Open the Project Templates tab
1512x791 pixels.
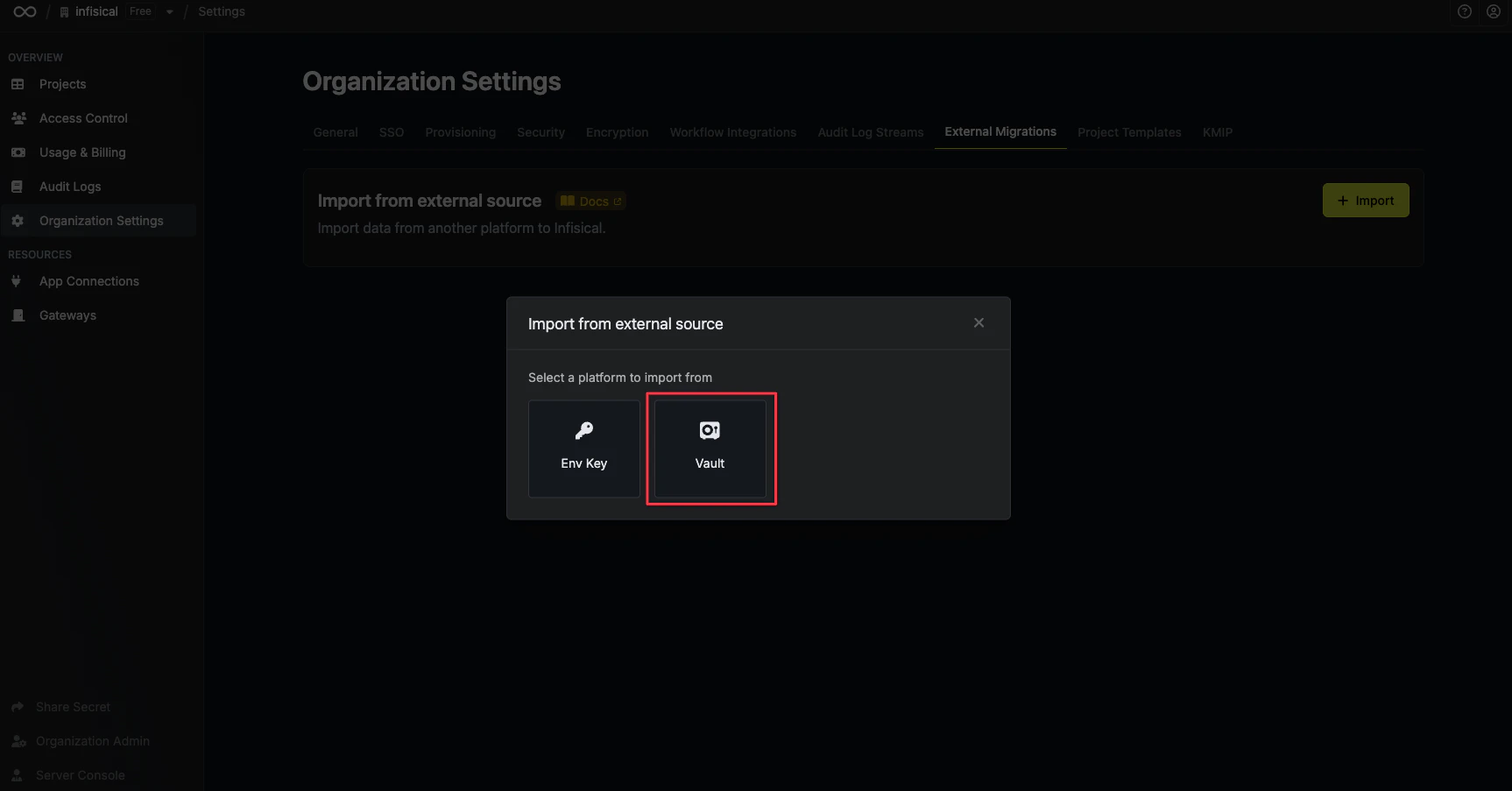[1129, 132]
